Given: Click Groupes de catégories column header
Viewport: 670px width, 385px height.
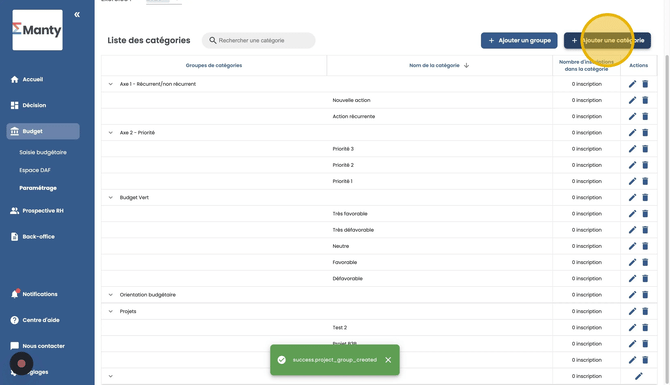Looking at the screenshot, I should [214, 65].
